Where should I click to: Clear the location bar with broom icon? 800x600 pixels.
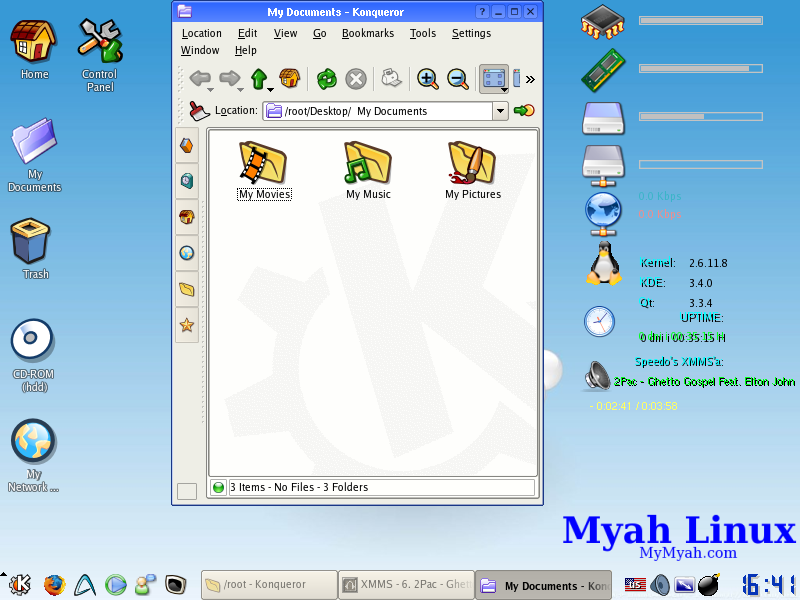pyautogui.click(x=198, y=111)
